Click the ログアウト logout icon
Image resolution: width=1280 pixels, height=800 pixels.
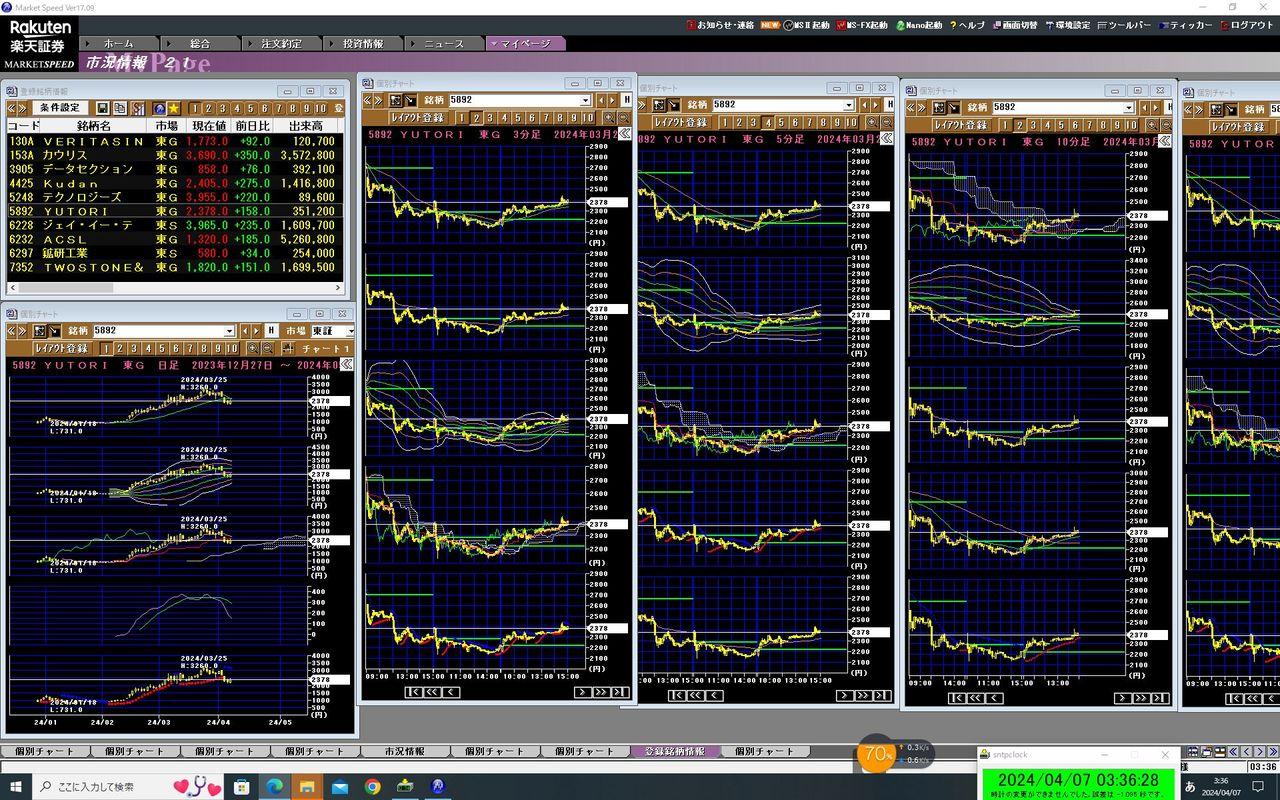[1245, 25]
